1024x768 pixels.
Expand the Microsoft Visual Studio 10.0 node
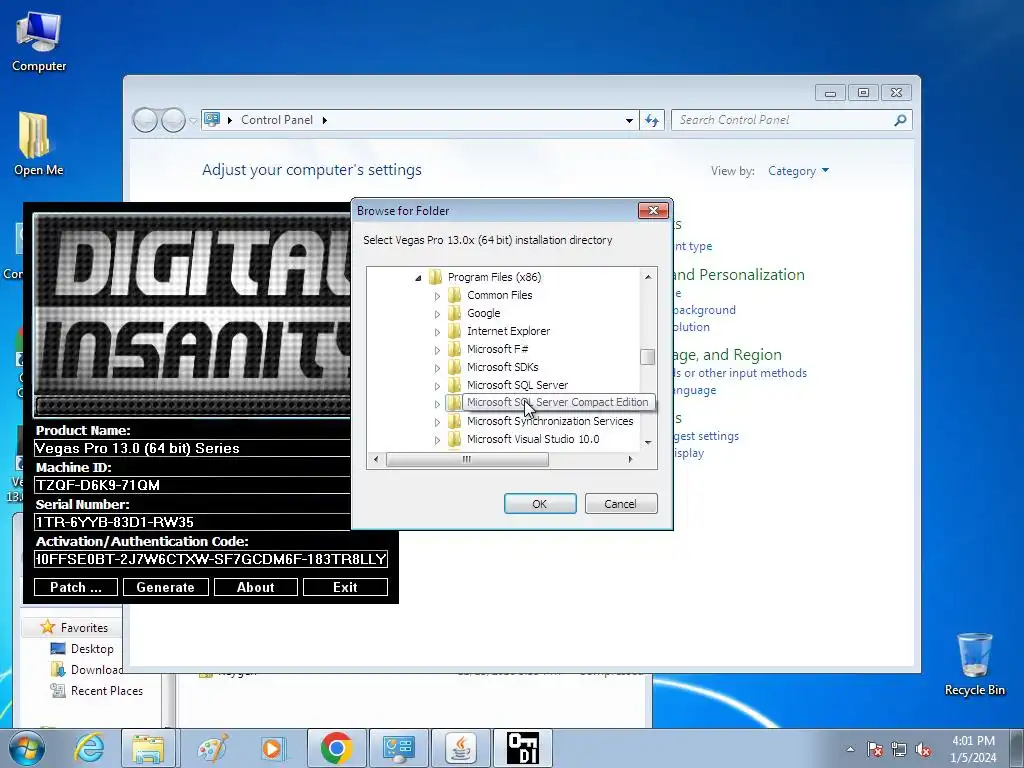438,440
